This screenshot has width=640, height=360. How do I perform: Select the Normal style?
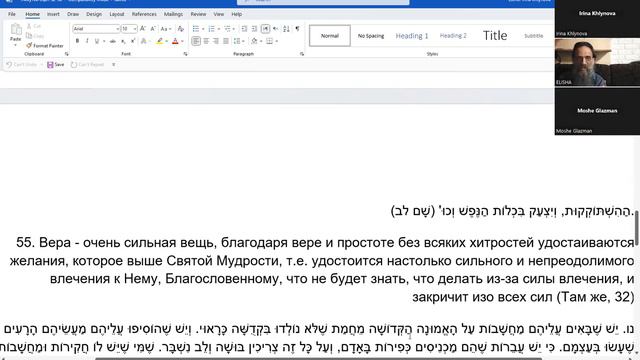[x=330, y=36]
